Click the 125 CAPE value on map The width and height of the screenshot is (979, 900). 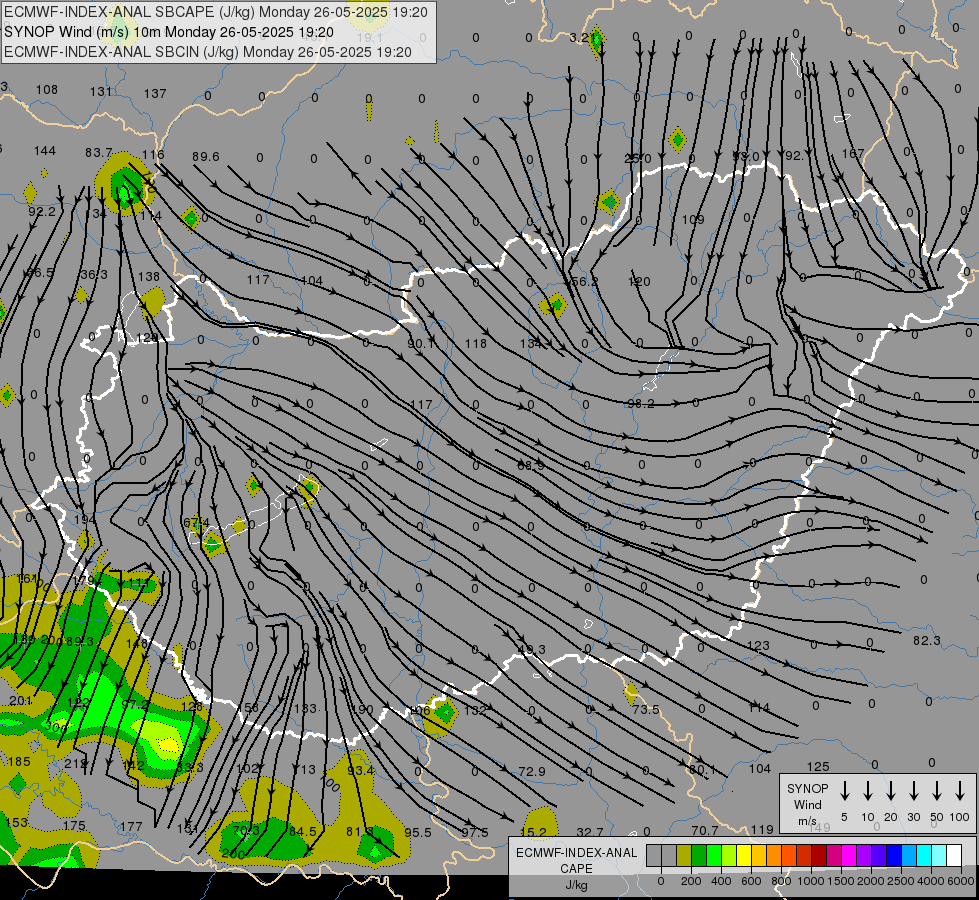click(818, 766)
